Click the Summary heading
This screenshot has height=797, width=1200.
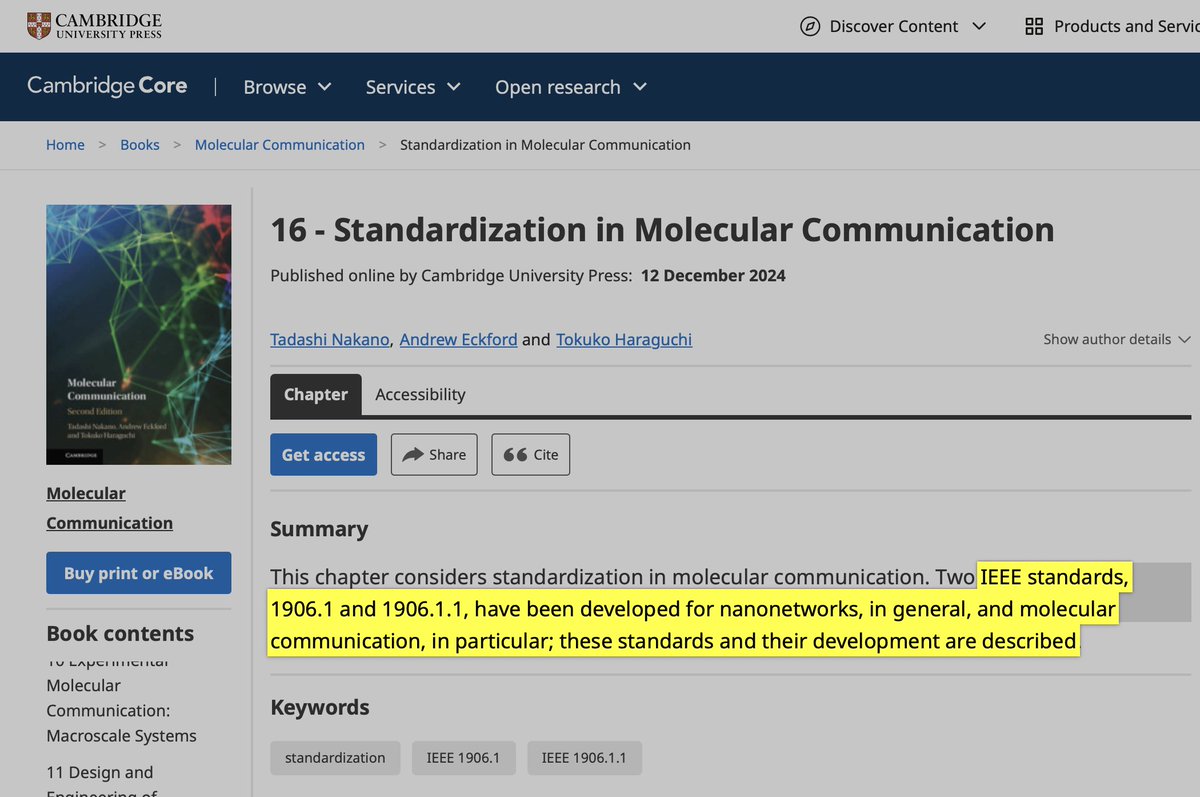pos(319,529)
